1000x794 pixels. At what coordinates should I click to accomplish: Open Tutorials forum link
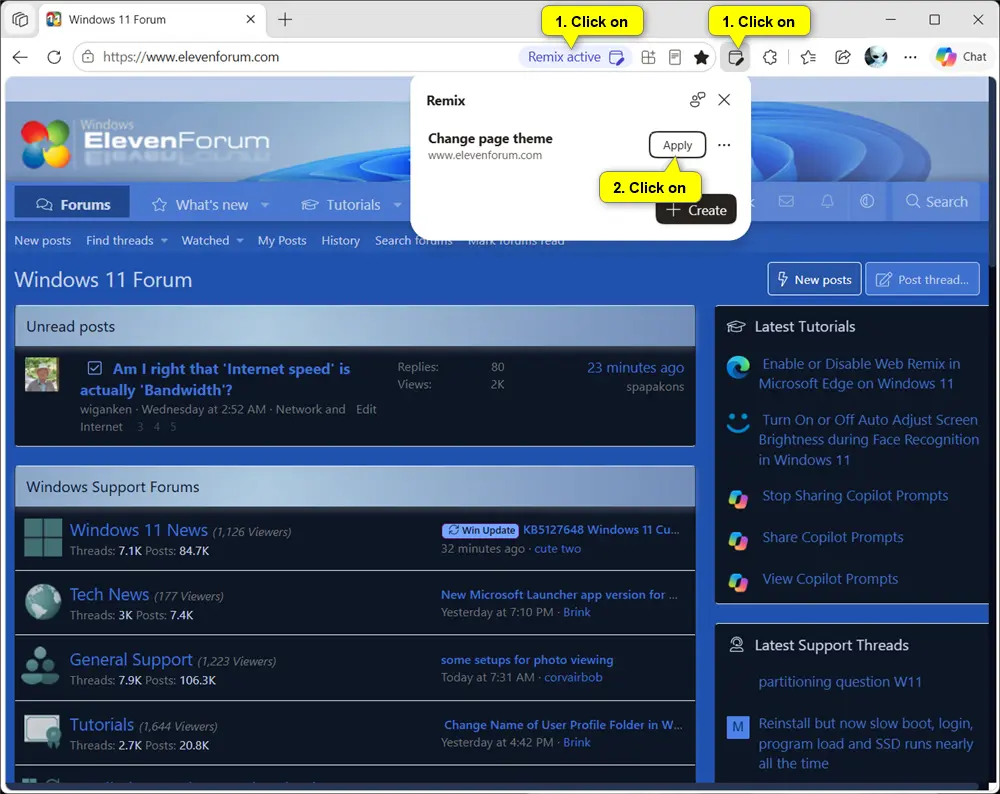click(101, 724)
